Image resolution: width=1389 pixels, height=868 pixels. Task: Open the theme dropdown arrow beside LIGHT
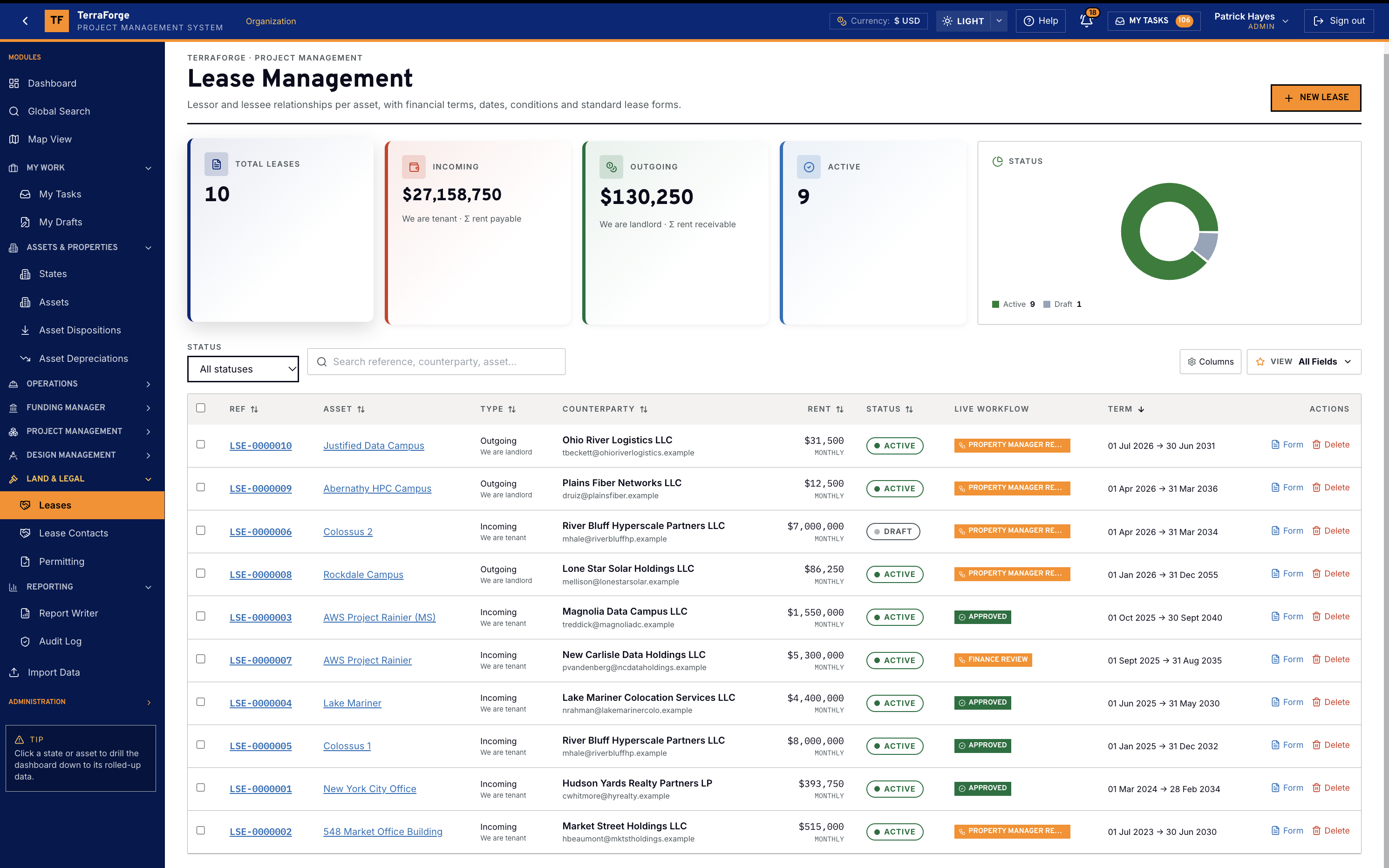tap(999, 21)
